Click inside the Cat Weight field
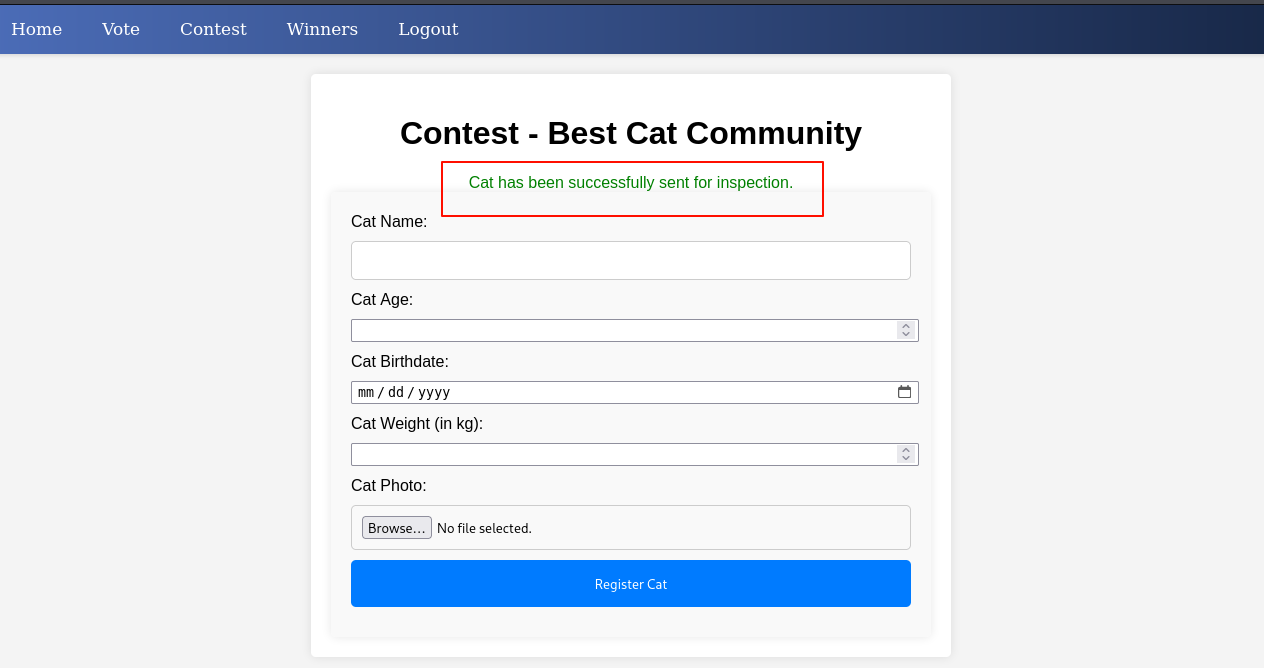 tap(620, 455)
